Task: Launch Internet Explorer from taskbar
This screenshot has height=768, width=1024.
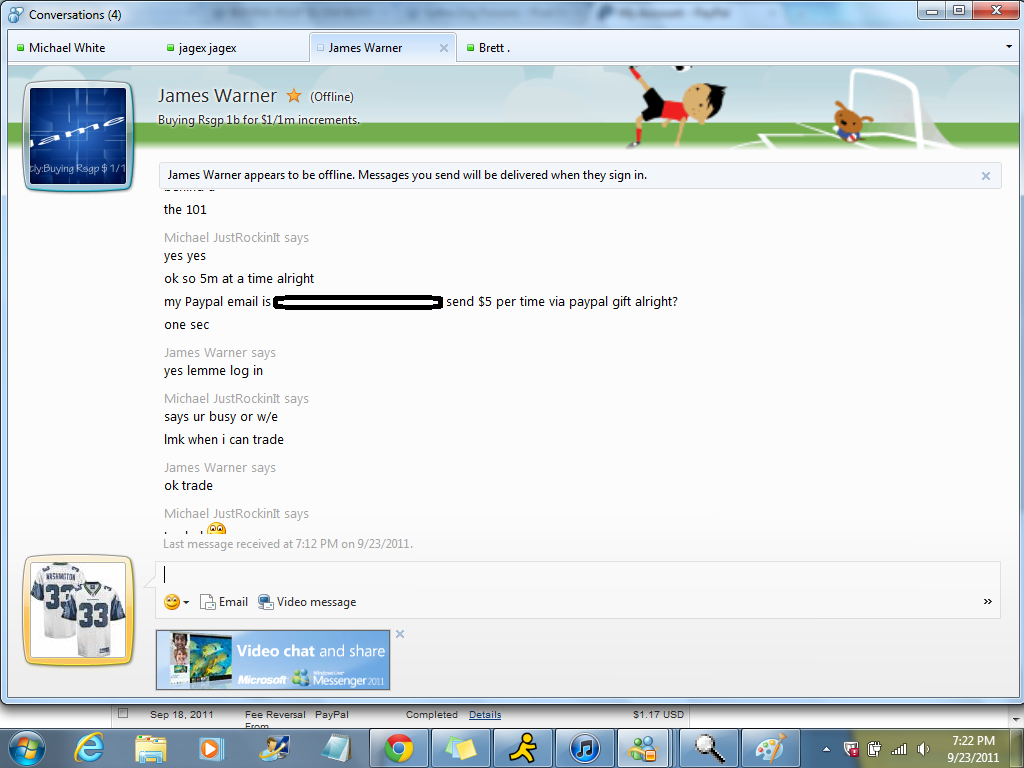Action: point(89,748)
